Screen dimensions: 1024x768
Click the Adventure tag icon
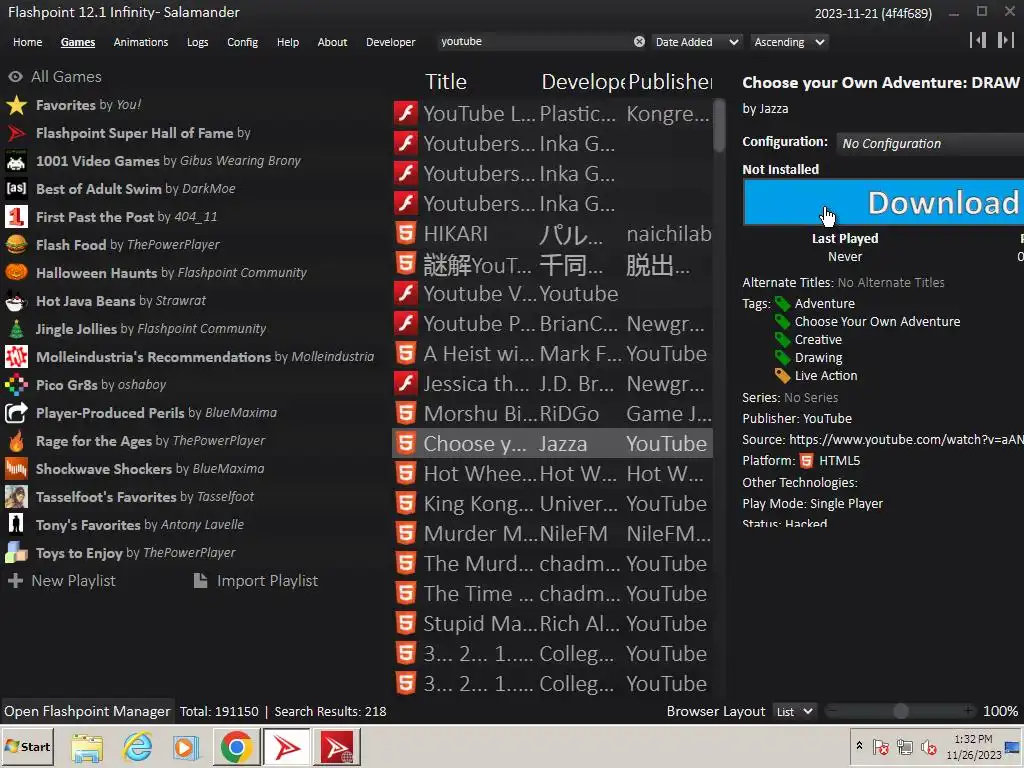coord(782,304)
